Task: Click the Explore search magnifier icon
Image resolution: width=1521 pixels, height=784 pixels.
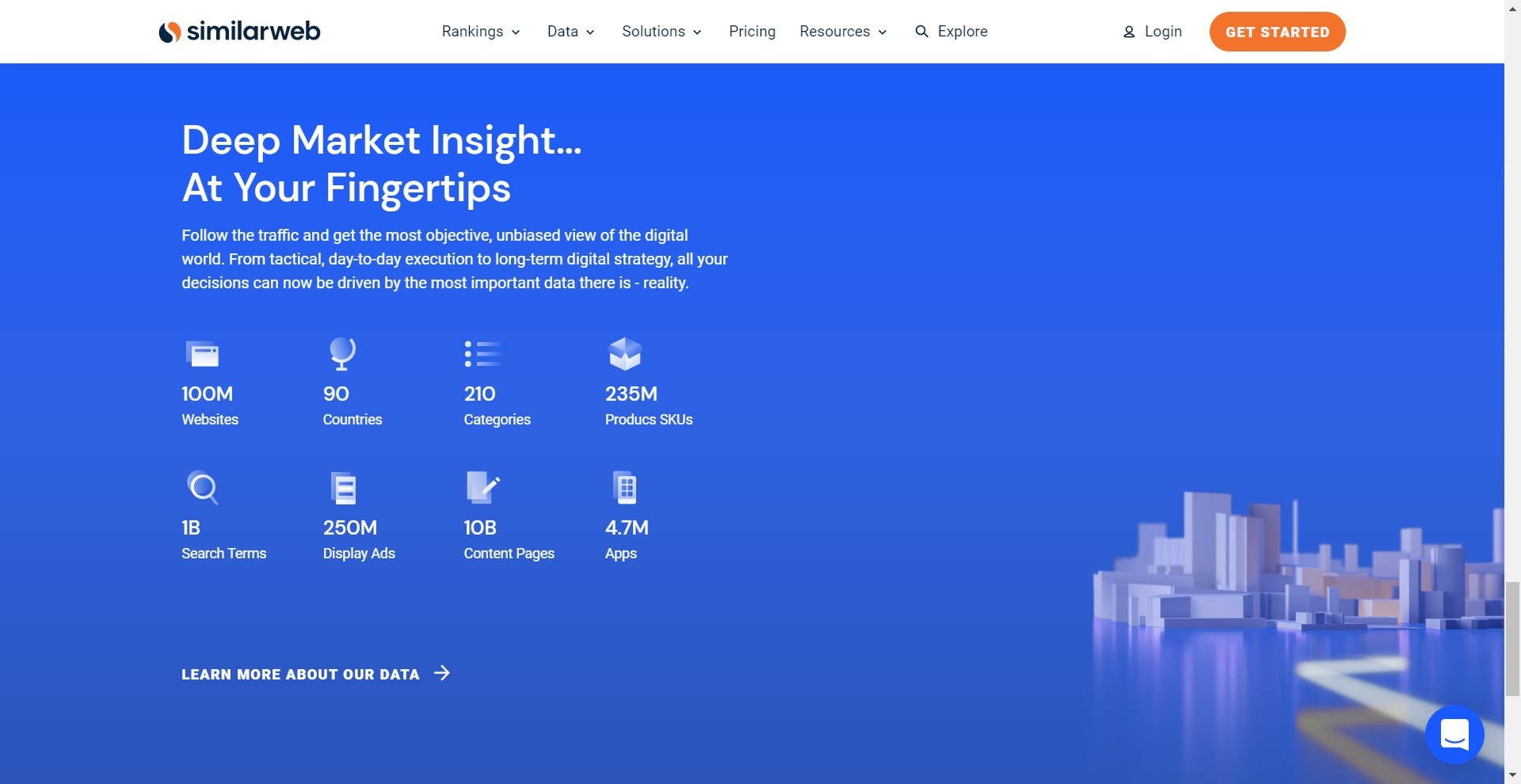Action: coord(921,32)
